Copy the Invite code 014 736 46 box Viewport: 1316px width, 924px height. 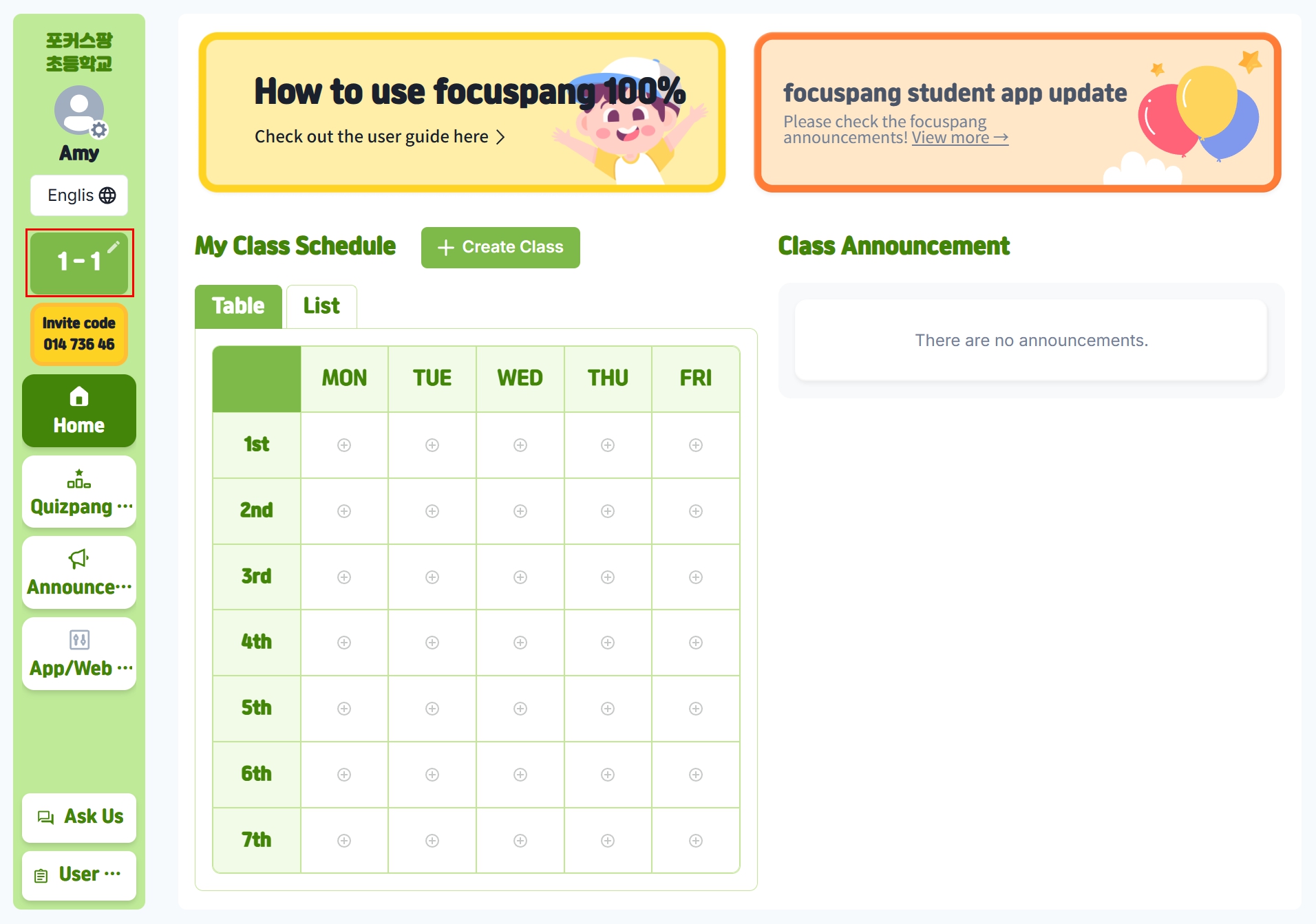[x=79, y=334]
